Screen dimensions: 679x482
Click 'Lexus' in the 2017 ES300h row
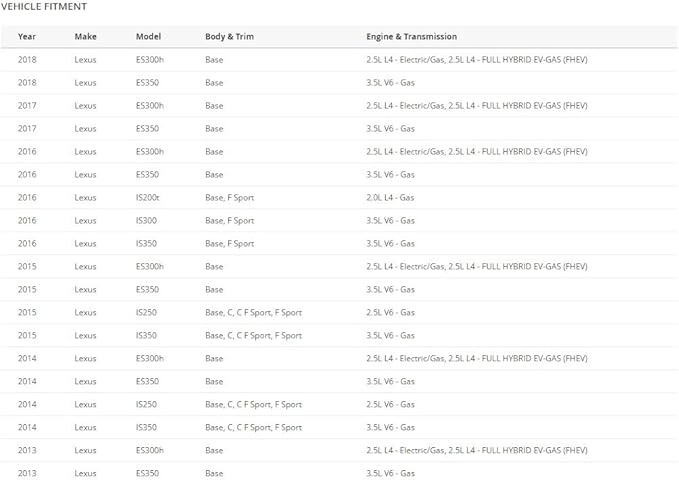click(85, 106)
